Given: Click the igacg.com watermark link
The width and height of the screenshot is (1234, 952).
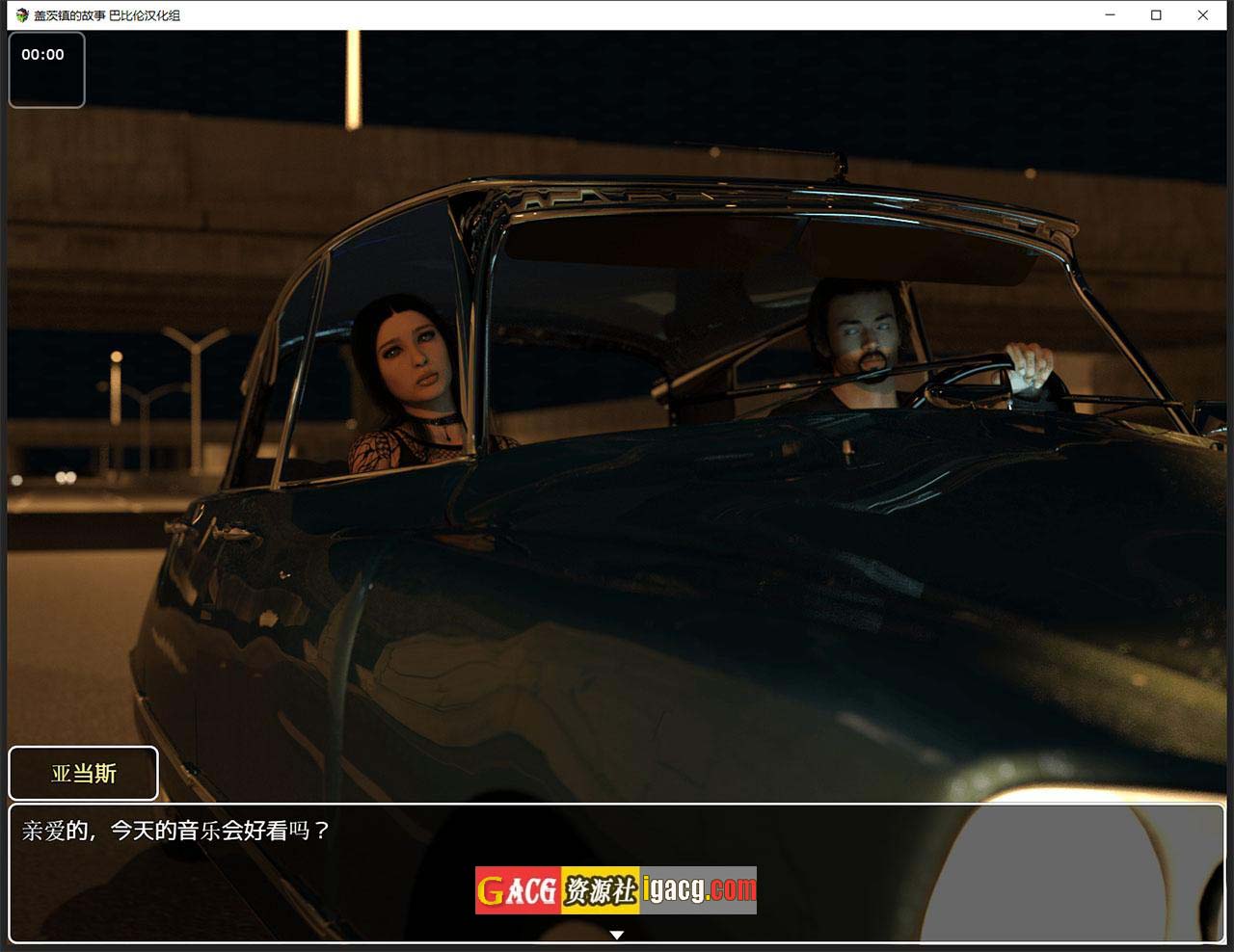Looking at the screenshot, I should pyautogui.click(x=699, y=889).
